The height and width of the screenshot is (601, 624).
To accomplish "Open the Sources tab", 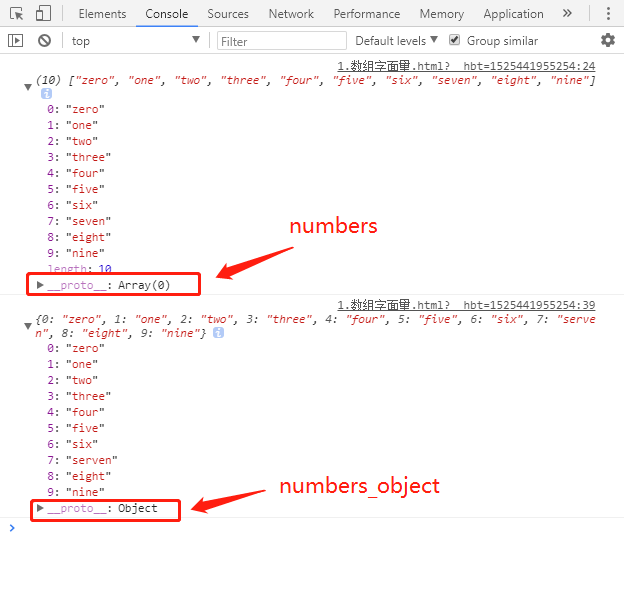I will [228, 14].
